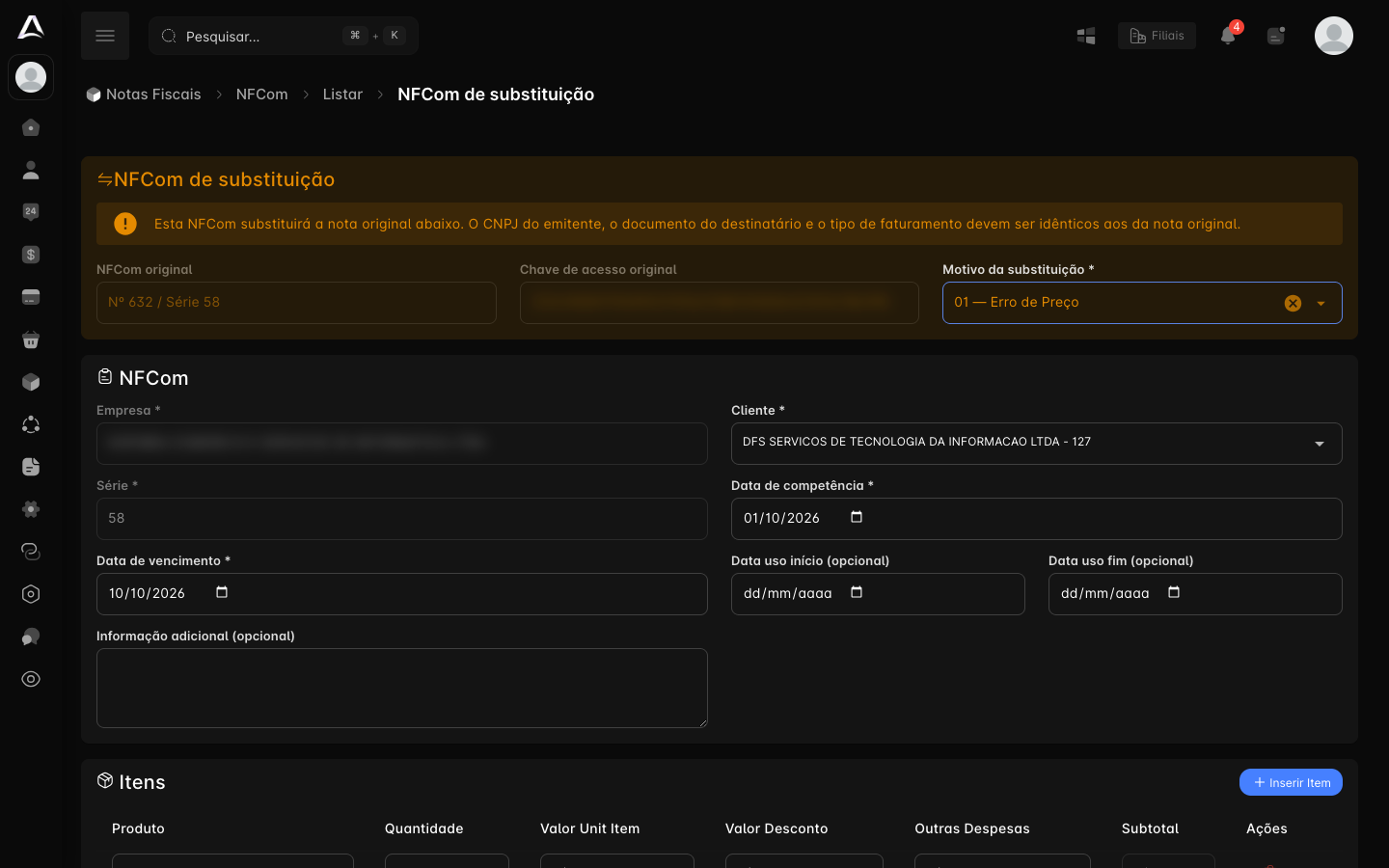Click the NFCom original field
Viewport: 1389px width, 868px height.
click(x=296, y=303)
